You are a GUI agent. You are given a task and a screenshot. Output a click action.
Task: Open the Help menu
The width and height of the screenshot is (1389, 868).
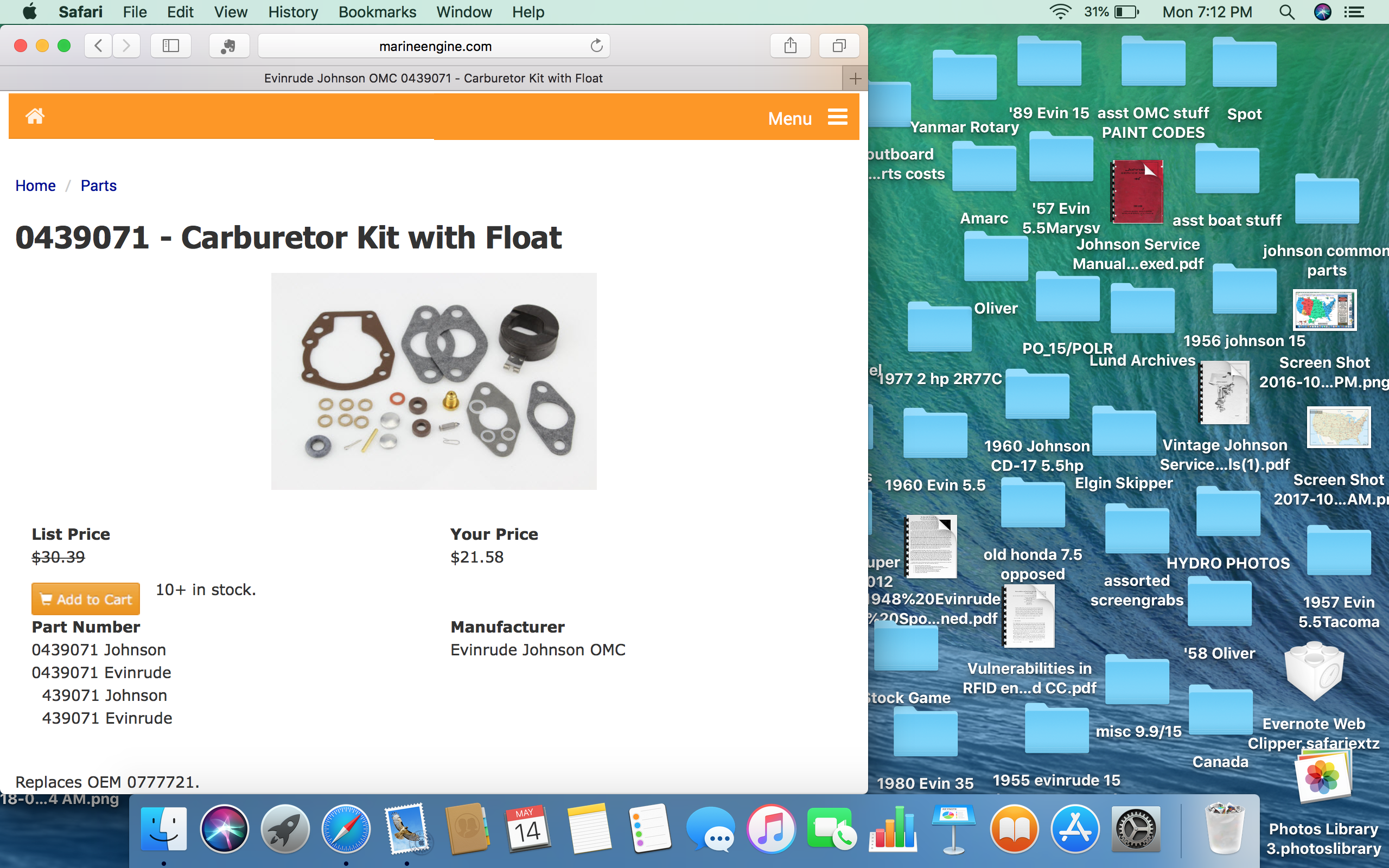528,12
